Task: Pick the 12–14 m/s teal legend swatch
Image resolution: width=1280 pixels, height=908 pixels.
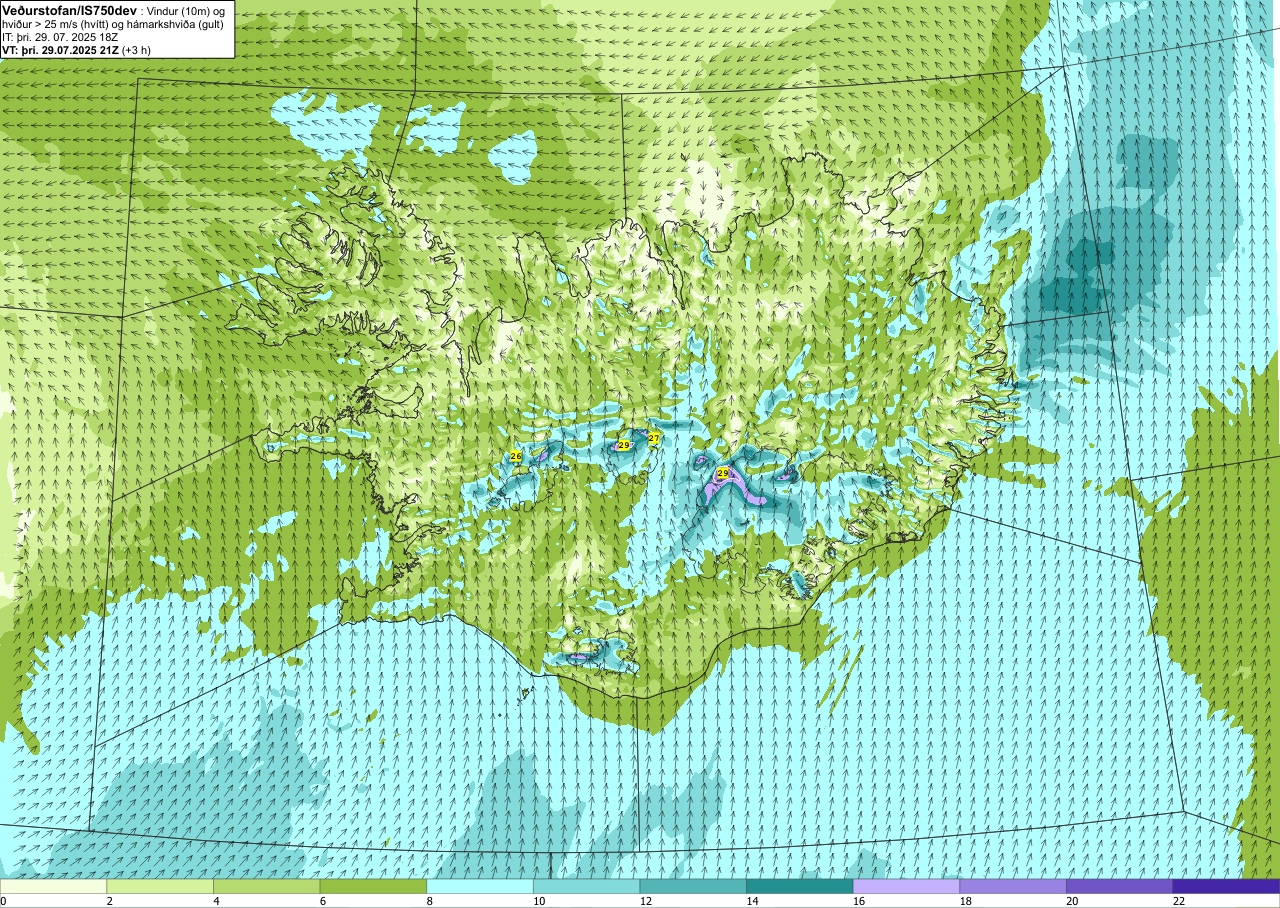Action: (x=693, y=886)
